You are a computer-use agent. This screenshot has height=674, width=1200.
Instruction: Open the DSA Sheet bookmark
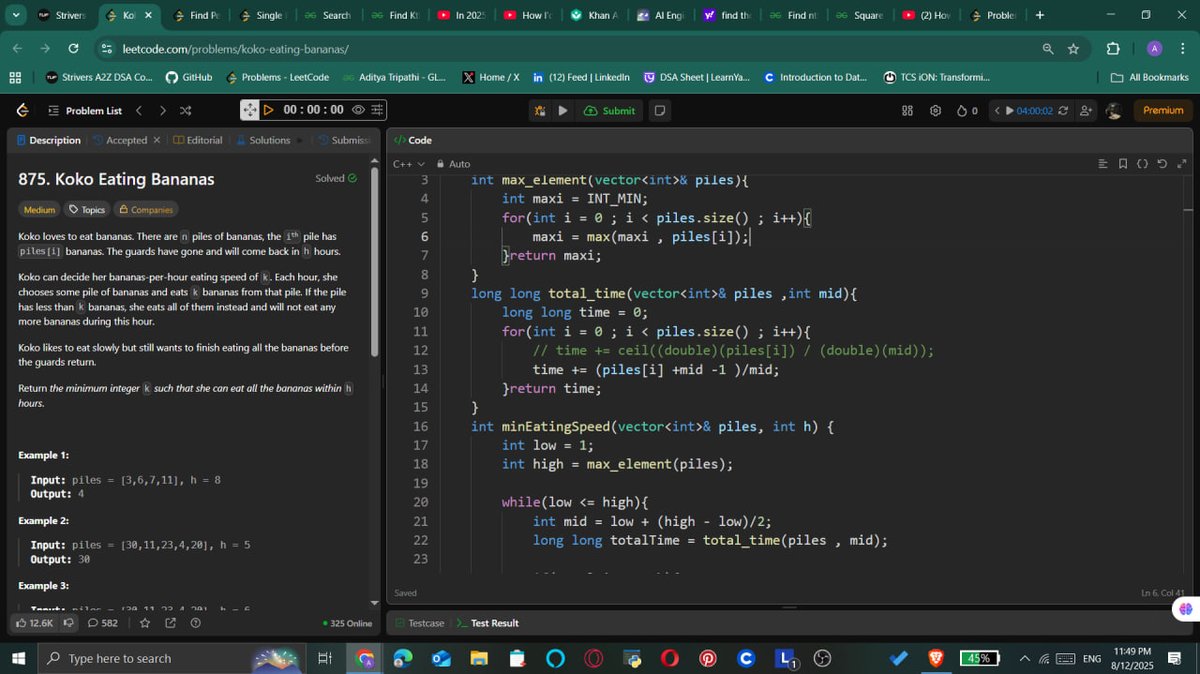coord(696,77)
